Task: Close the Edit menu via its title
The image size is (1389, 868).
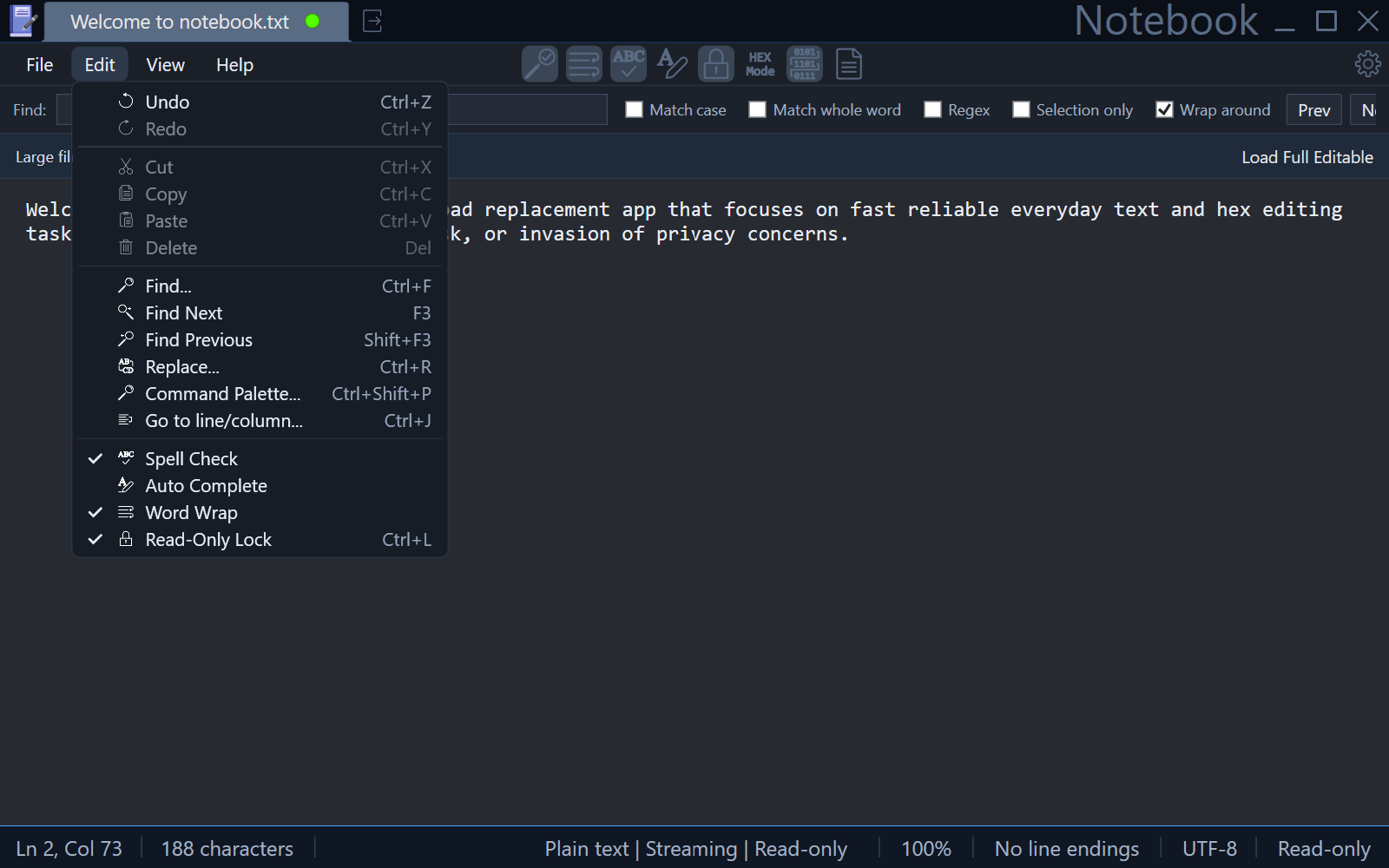Action: (x=100, y=64)
